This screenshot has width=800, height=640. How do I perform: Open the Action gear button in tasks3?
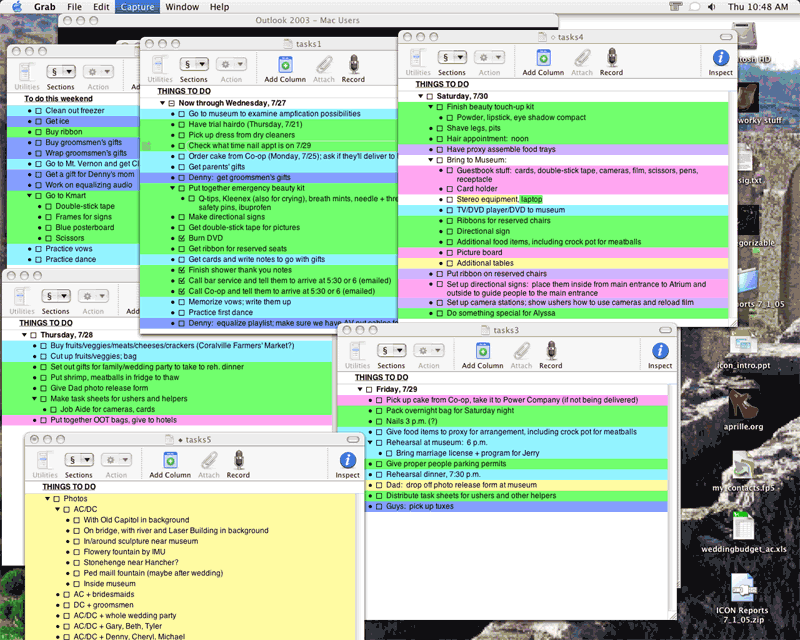[428, 351]
